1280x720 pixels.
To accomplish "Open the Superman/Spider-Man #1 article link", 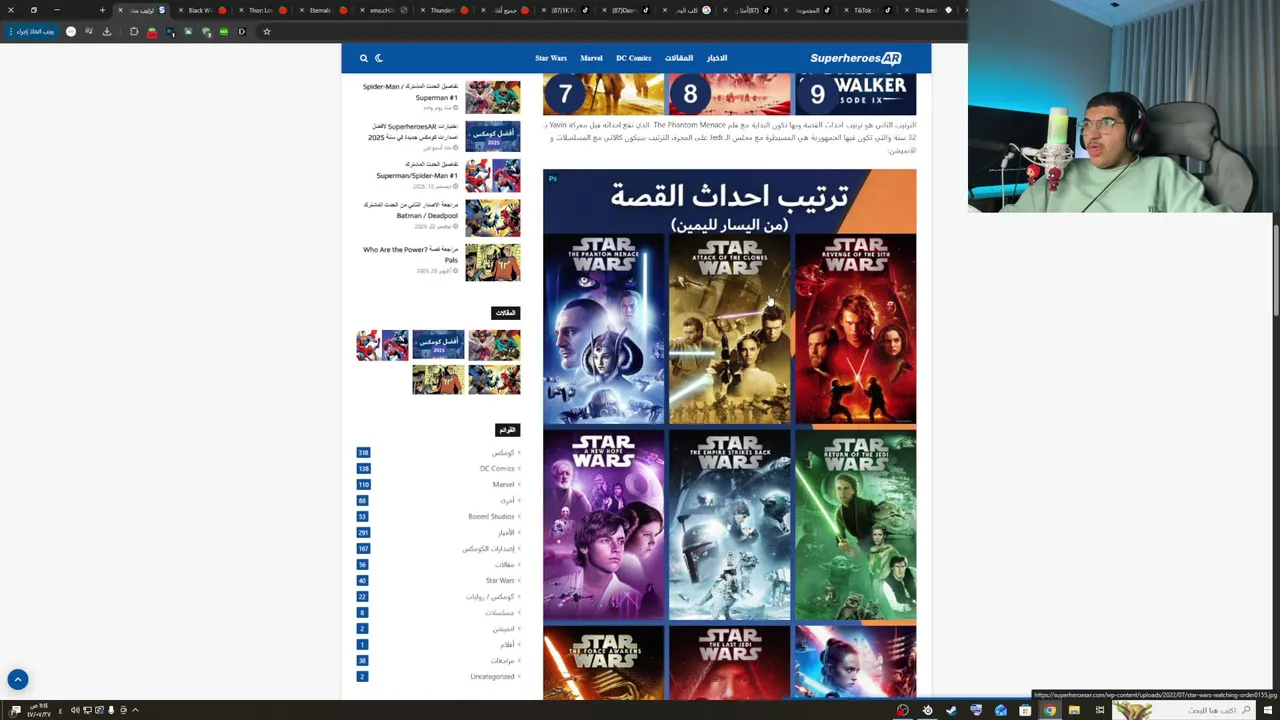I will click(416, 170).
